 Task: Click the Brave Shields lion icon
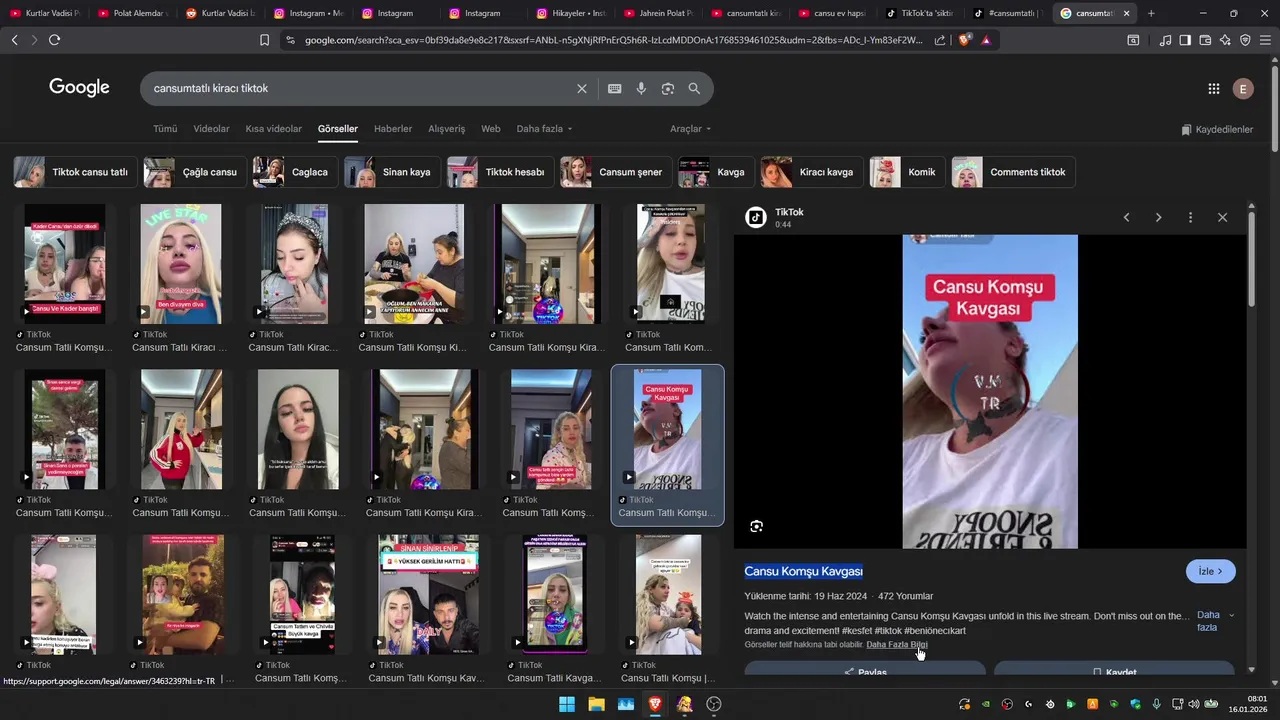pyautogui.click(x=964, y=40)
